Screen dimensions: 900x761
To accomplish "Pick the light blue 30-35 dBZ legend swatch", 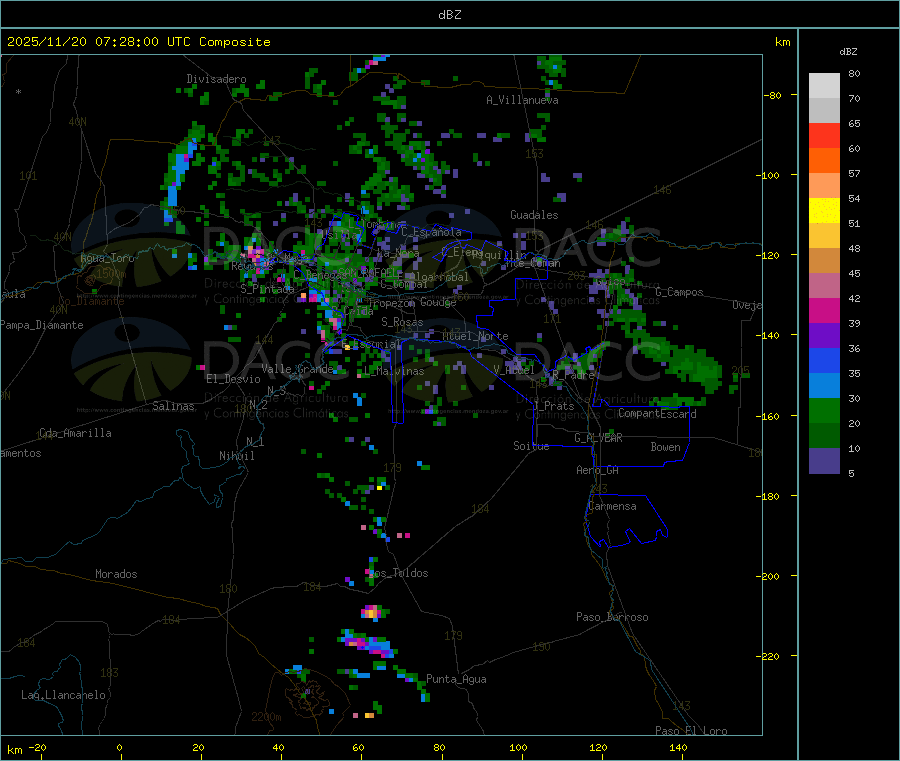I will tap(824, 386).
